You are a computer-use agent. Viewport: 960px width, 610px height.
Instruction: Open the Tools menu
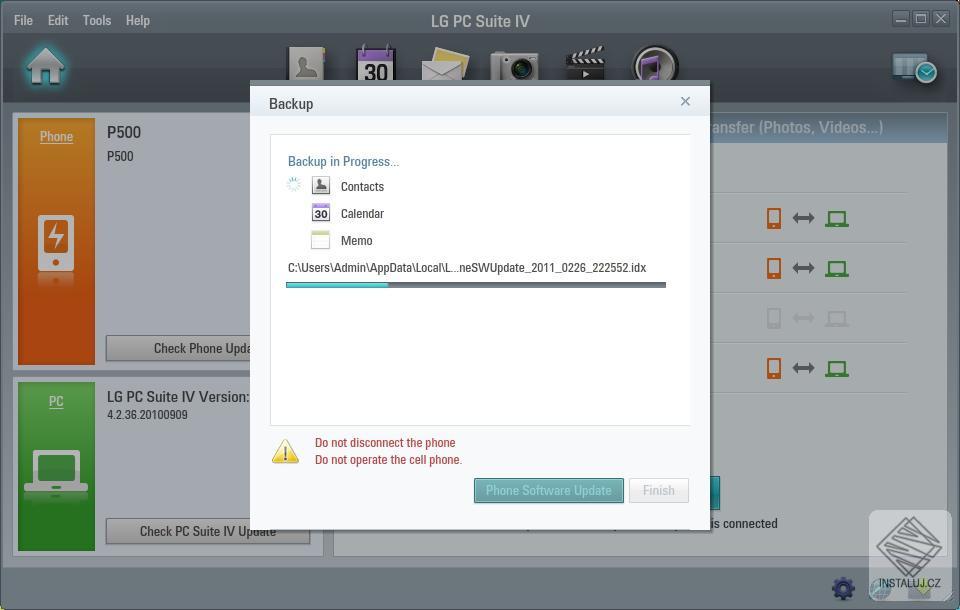click(96, 20)
